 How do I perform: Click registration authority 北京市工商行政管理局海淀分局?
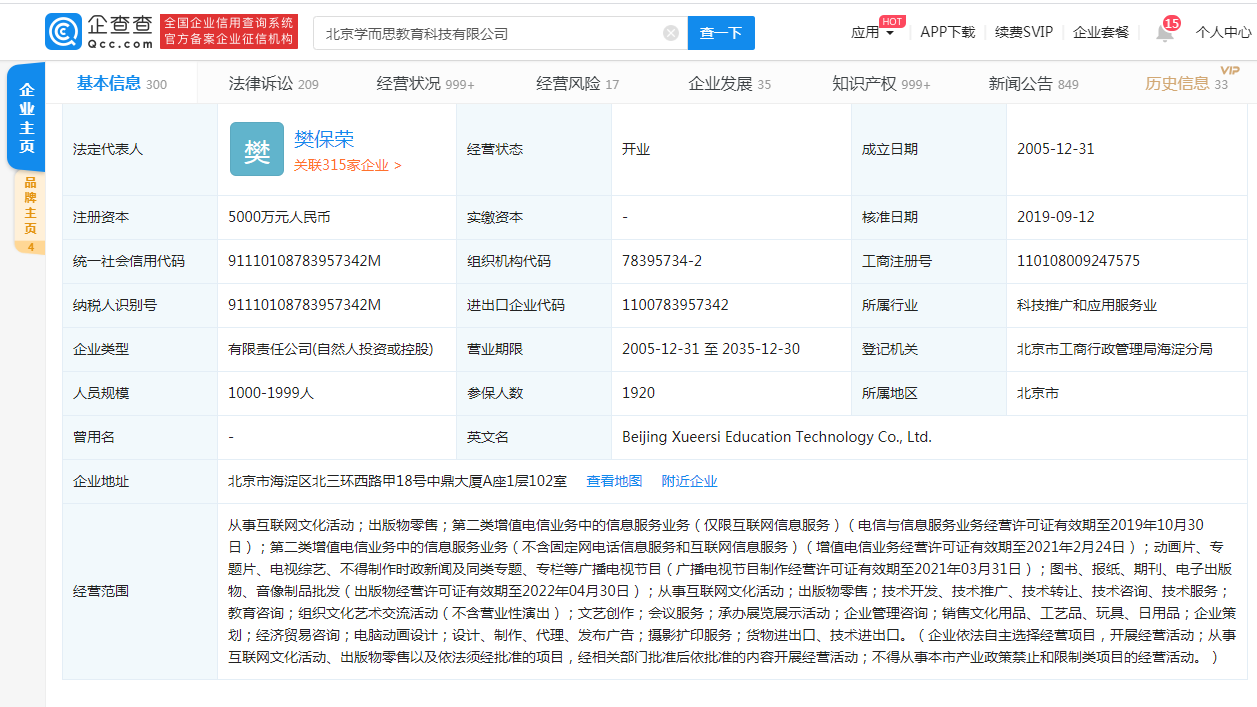1114,349
